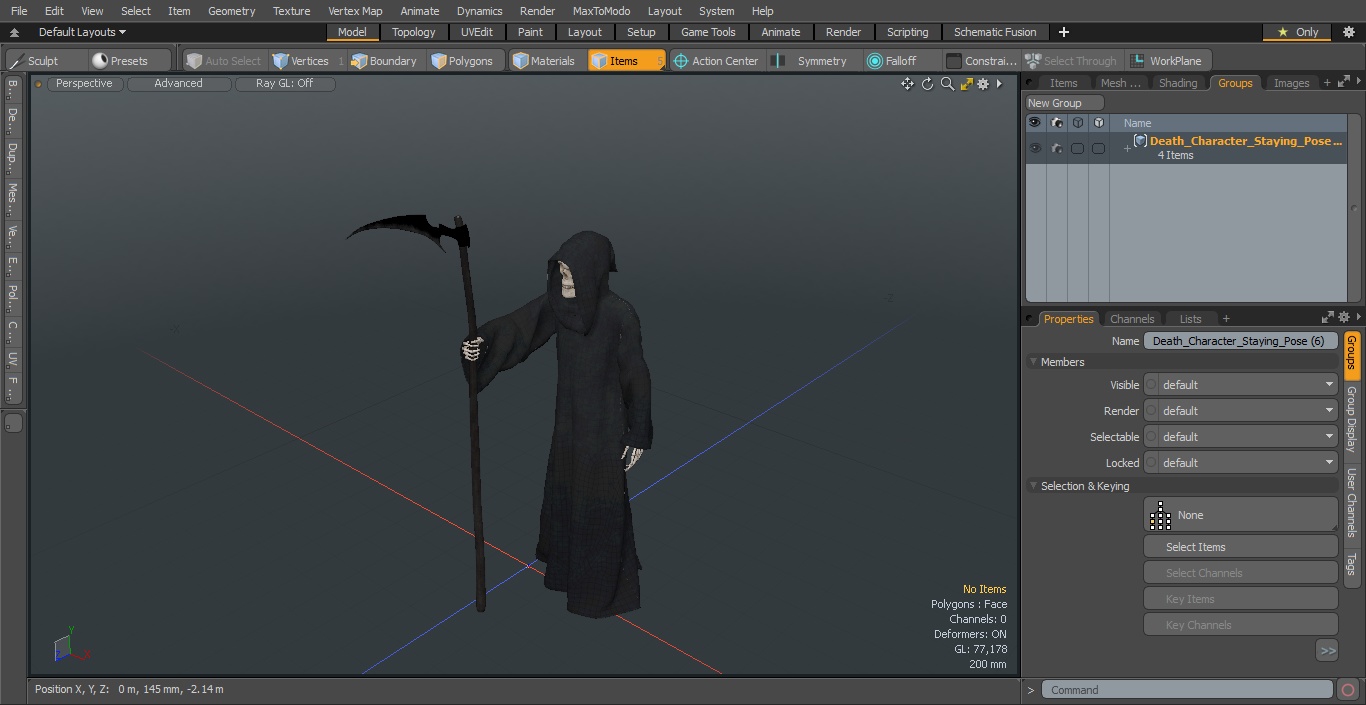Open the Perspective view type dropdown

click(x=84, y=84)
